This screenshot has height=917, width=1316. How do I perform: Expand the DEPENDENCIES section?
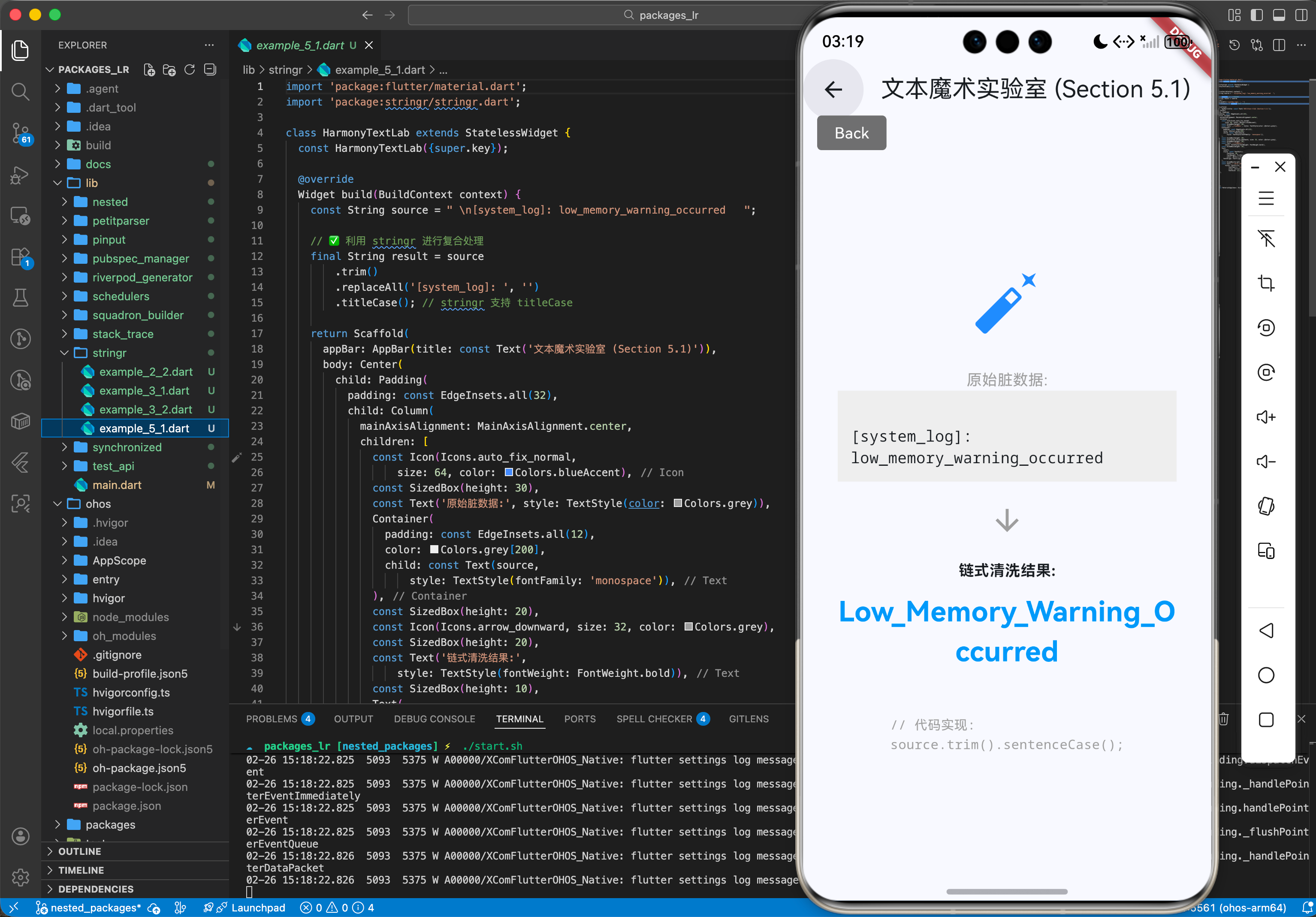pyautogui.click(x=135, y=889)
